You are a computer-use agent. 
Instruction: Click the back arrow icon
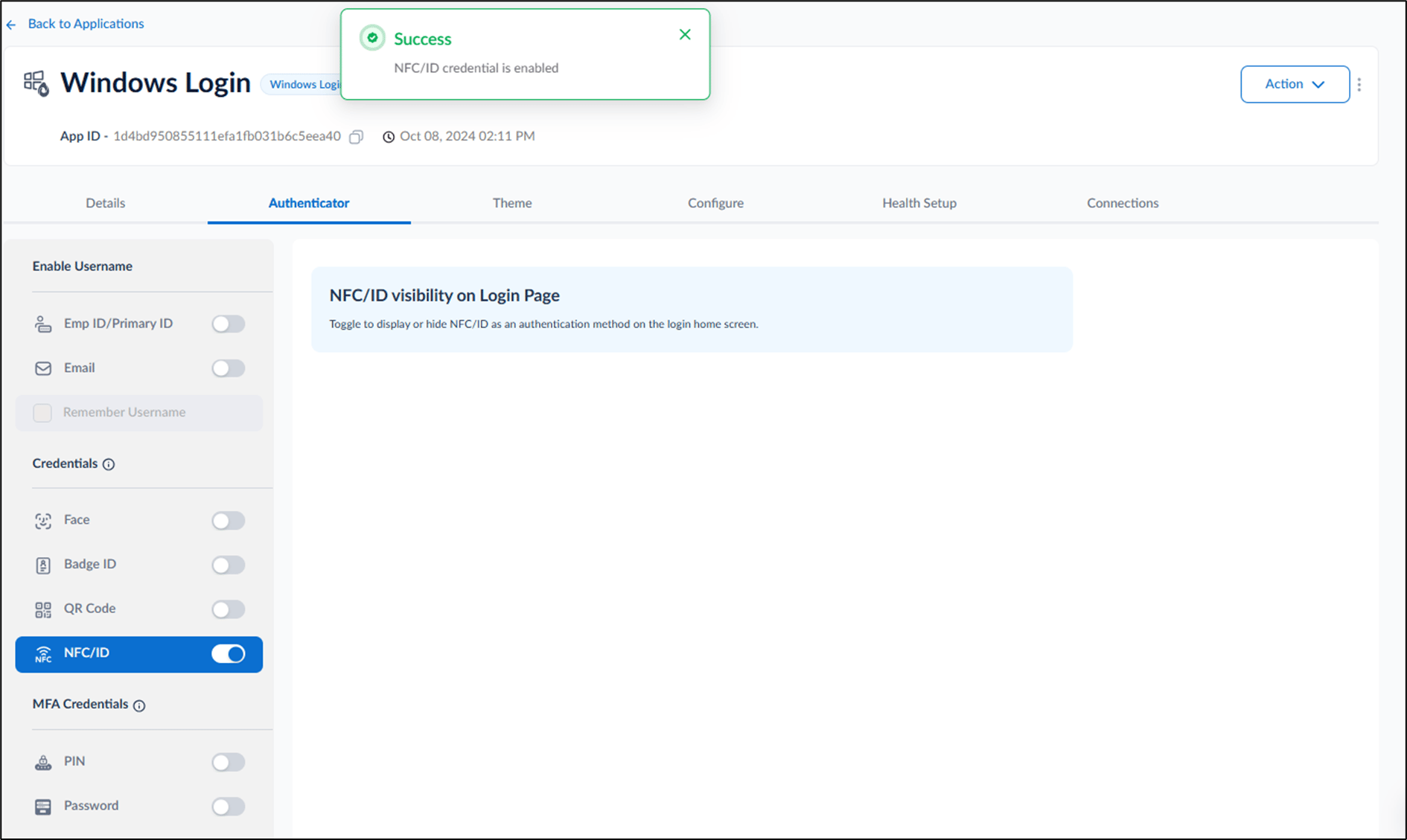(11, 25)
